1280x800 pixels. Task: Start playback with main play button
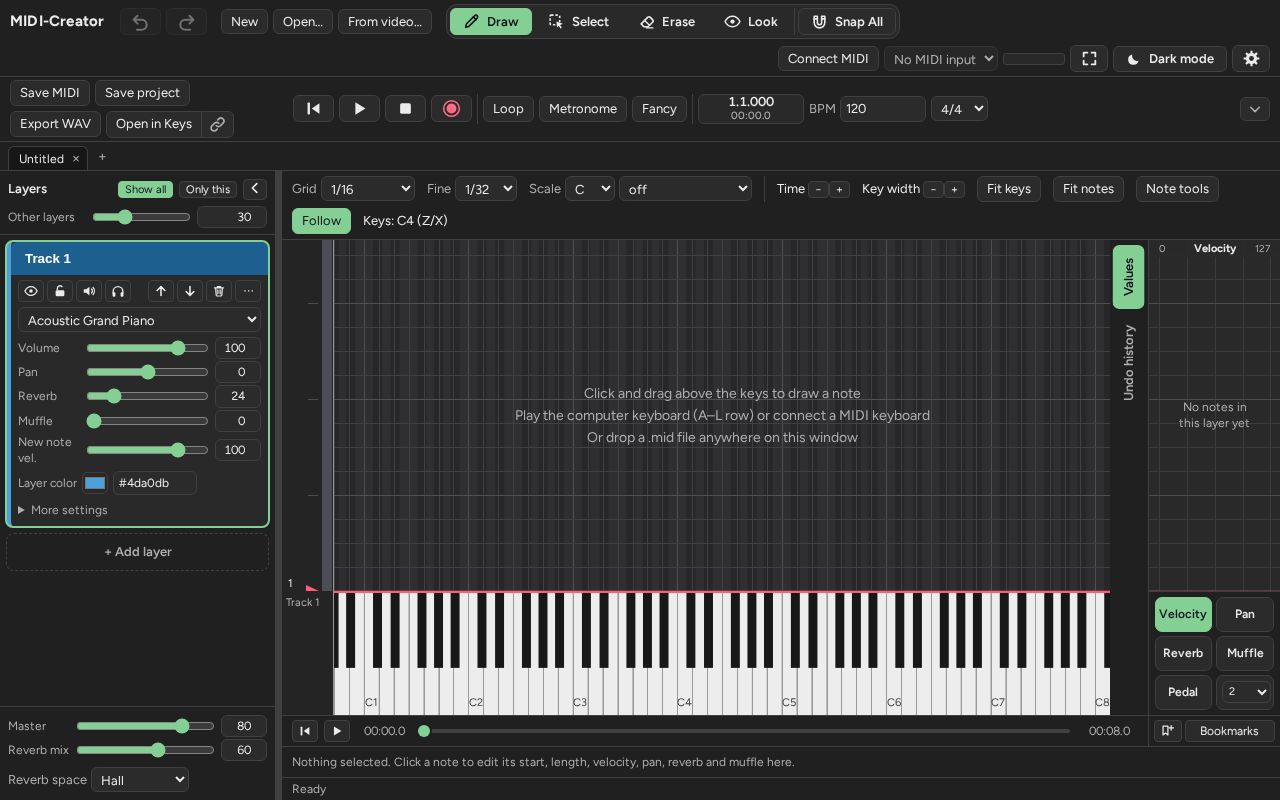point(359,109)
